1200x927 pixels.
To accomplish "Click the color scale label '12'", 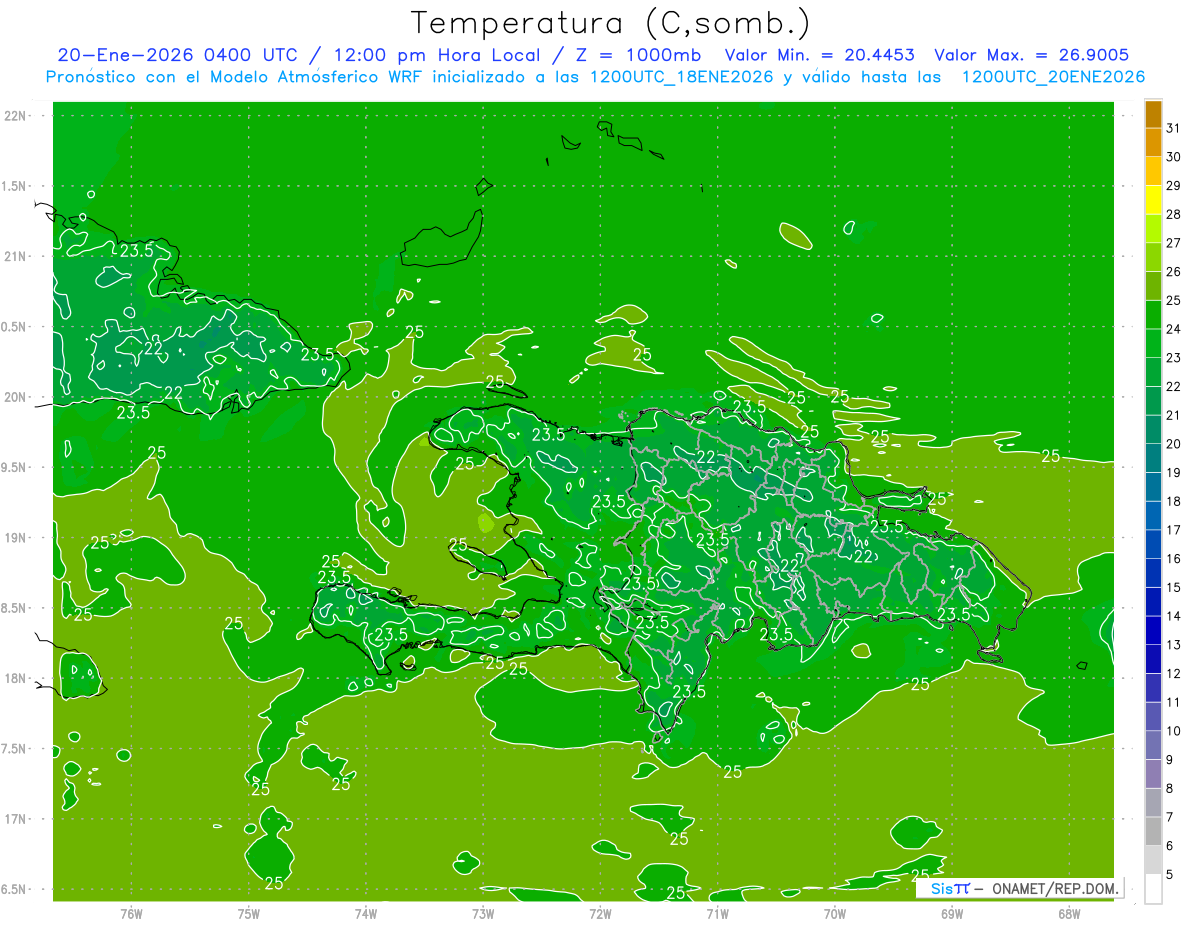I will coord(1174,674).
